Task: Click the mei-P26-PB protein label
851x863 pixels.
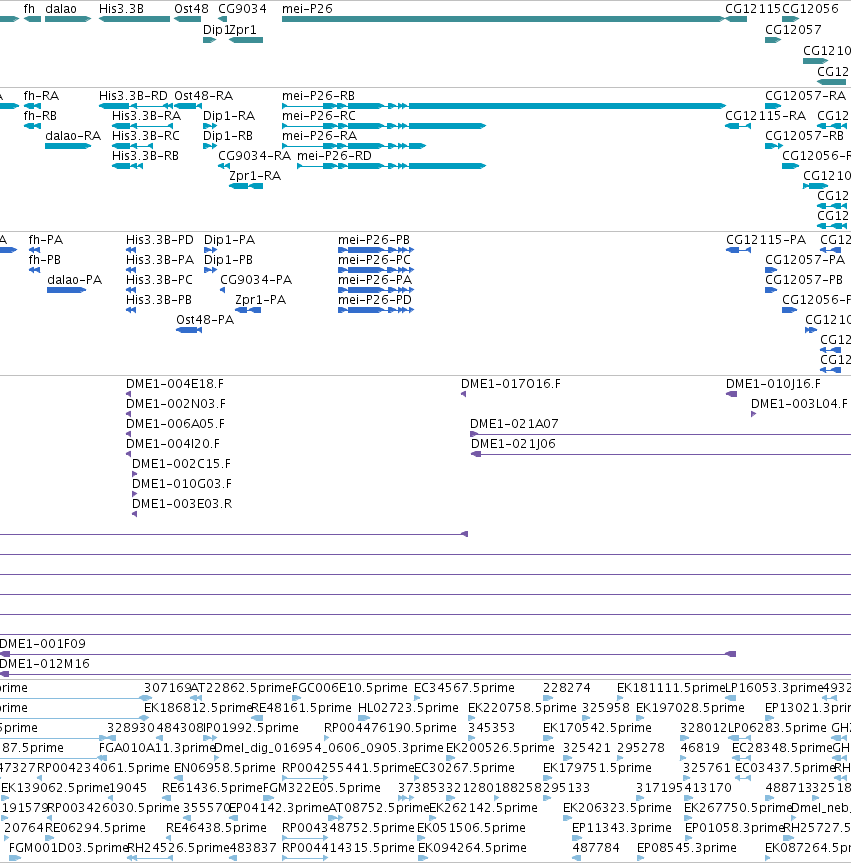Action: click(374, 240)
